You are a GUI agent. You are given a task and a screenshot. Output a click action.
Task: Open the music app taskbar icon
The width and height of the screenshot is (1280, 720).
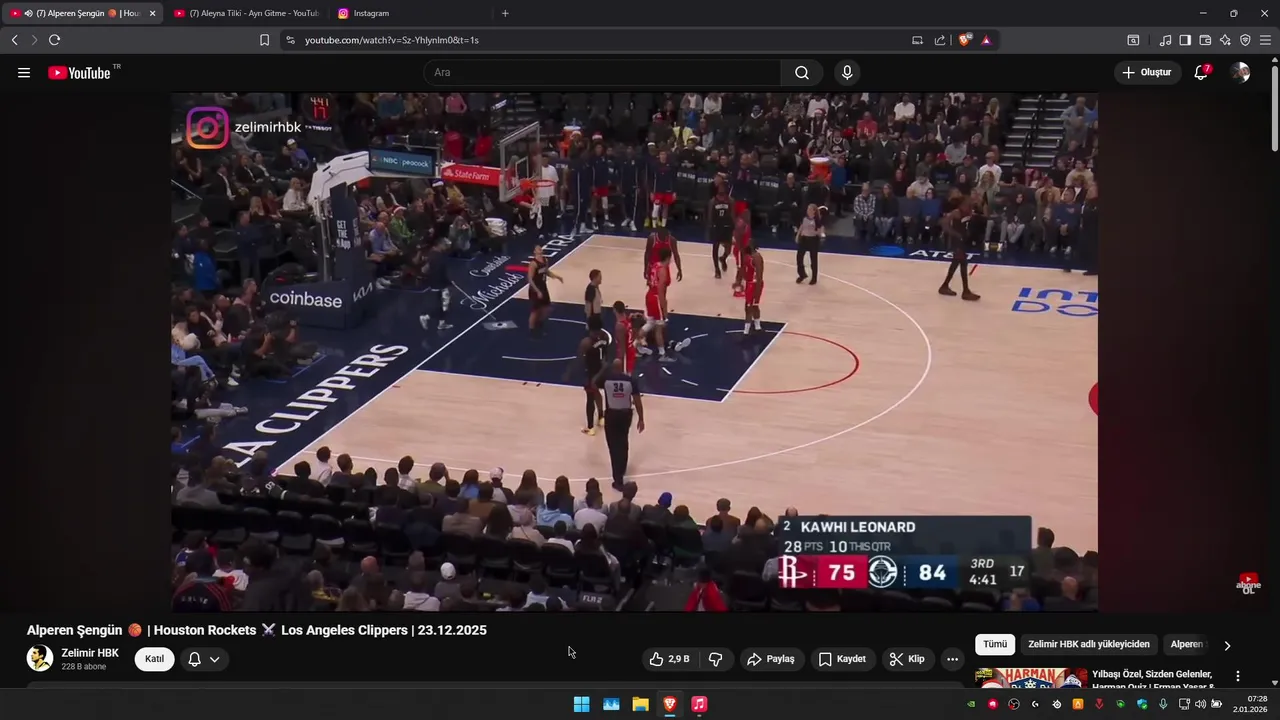[x=700, y=704]
